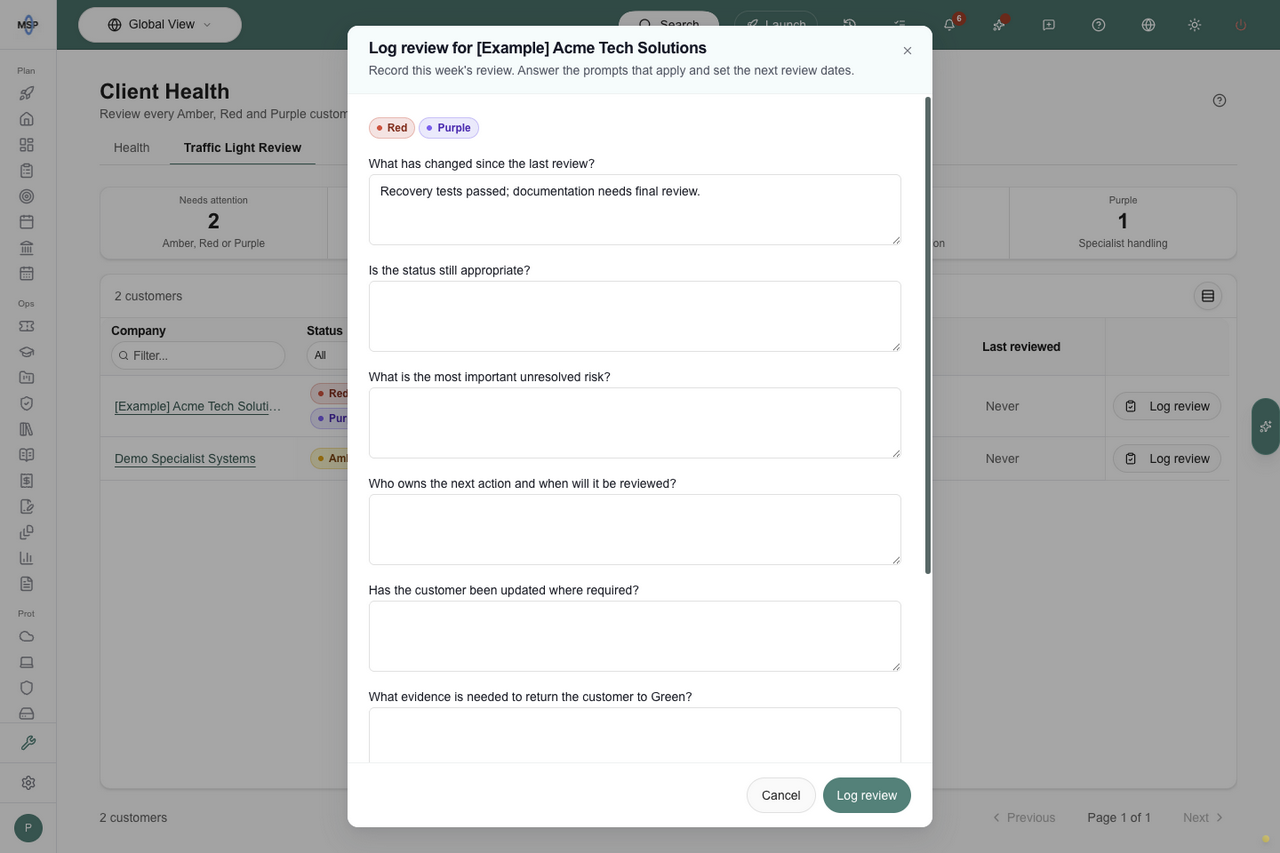Click the page help icon beside Client Health
The height and width of the screenshot is (853, 1280).
tap(1219, 100)
